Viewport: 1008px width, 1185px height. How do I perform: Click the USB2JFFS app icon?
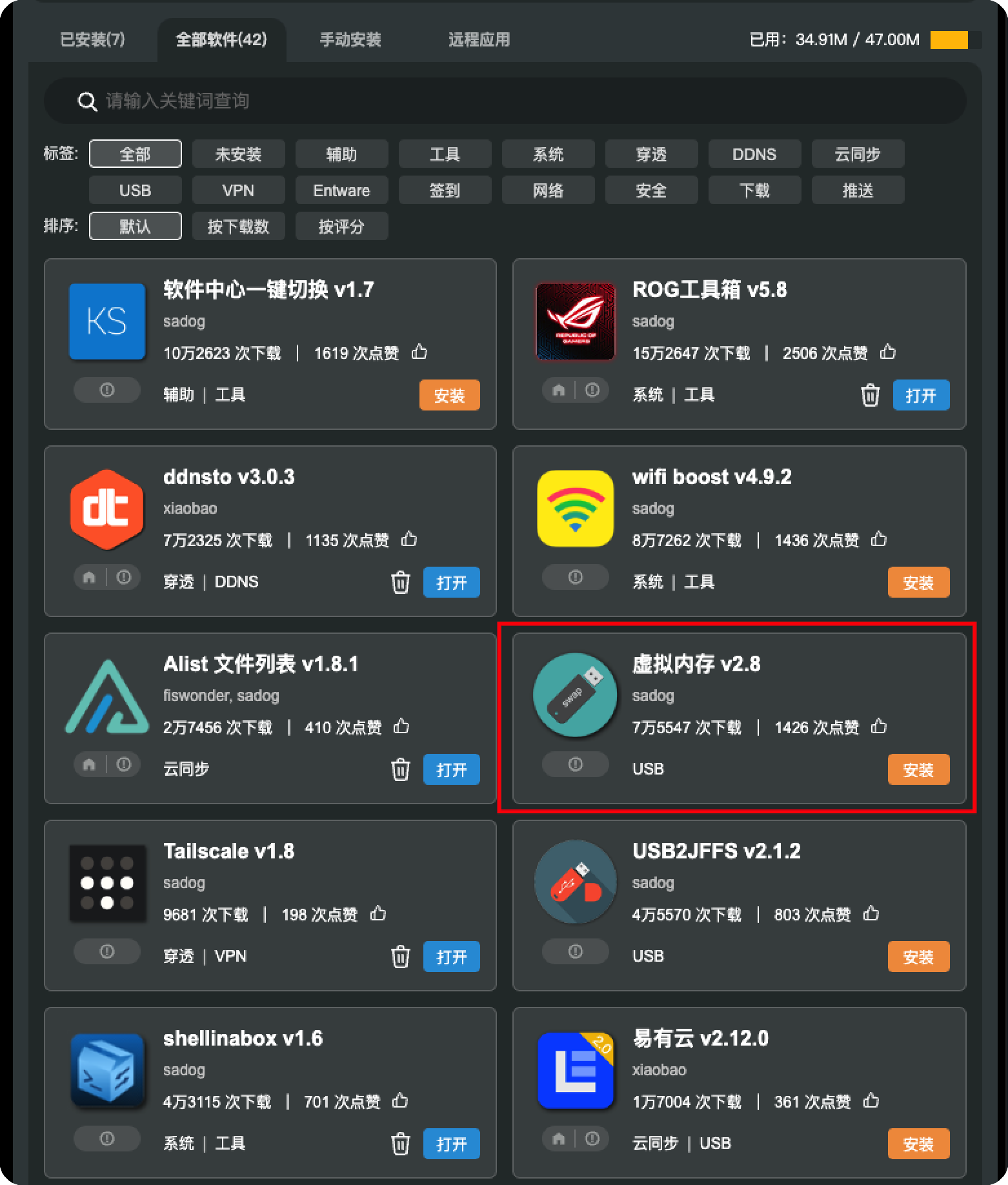click(576, 882)
